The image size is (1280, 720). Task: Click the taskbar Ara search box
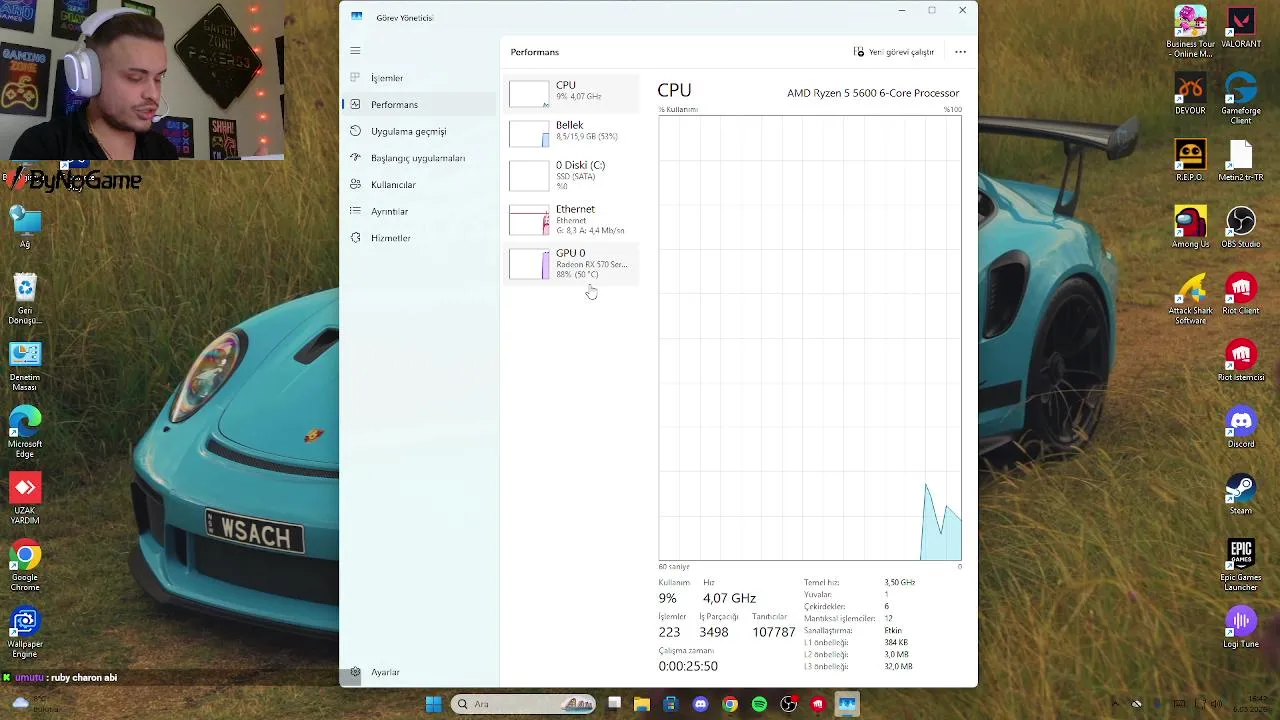(523, 704)
